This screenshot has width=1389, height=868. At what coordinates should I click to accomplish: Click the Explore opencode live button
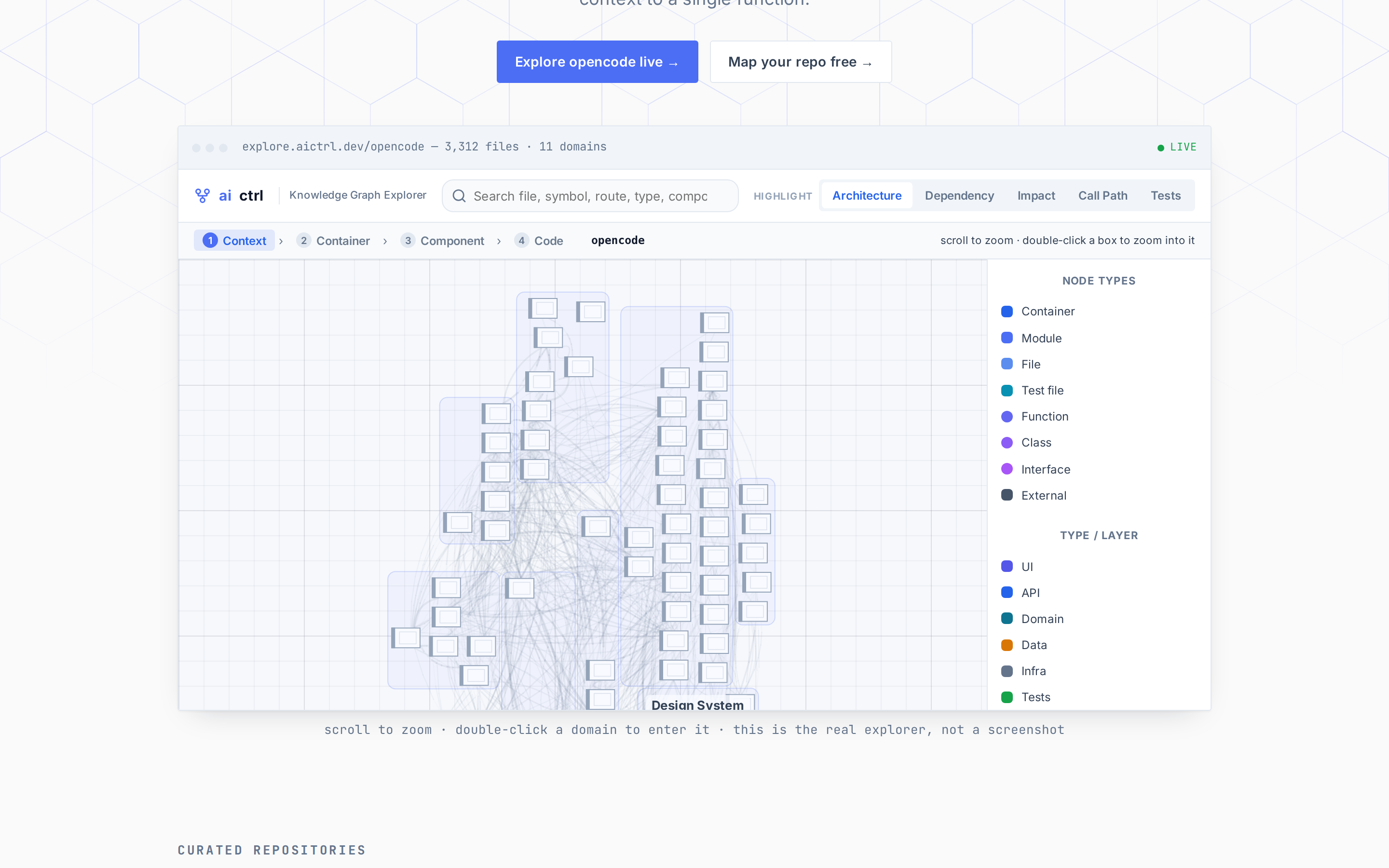597,62
